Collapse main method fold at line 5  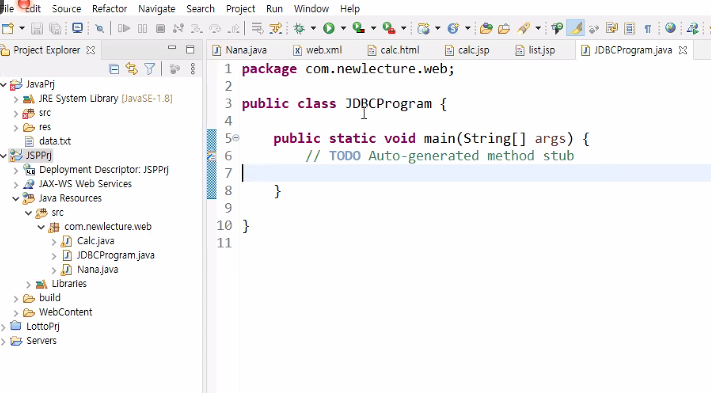point(236,138)
